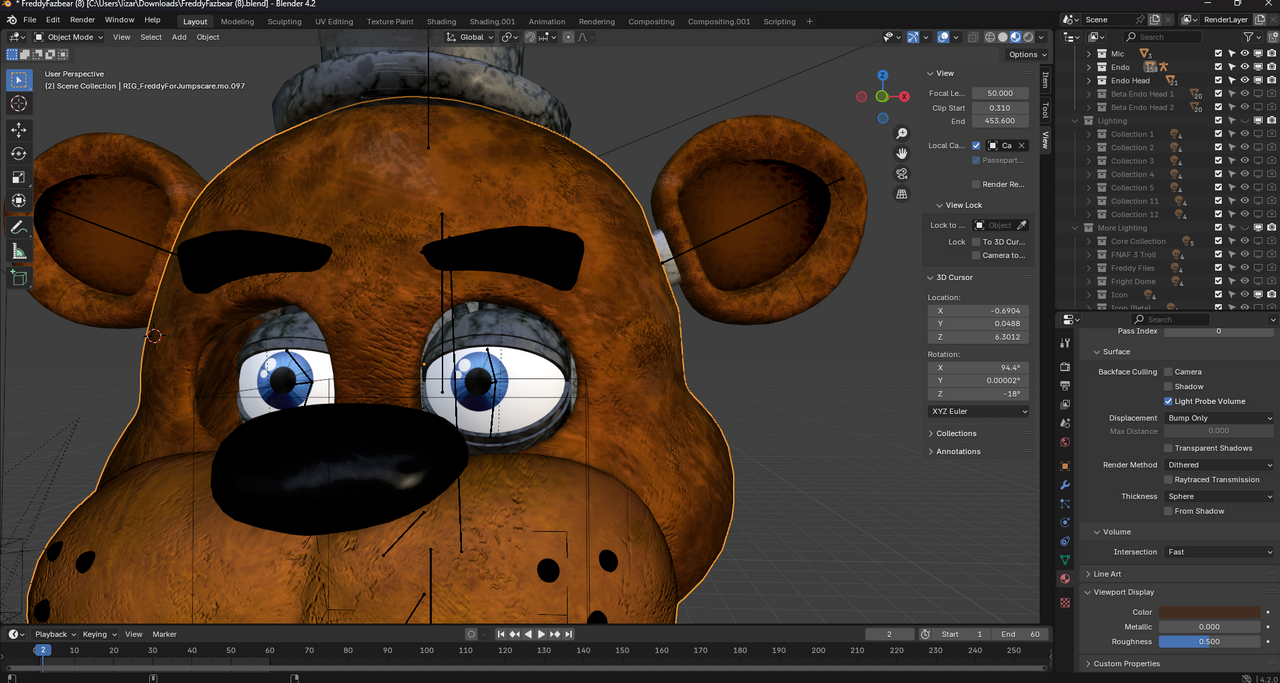Open the Modifiers properties tab wrench icon
1280x683 pixels.
[x=1065, y=485]
